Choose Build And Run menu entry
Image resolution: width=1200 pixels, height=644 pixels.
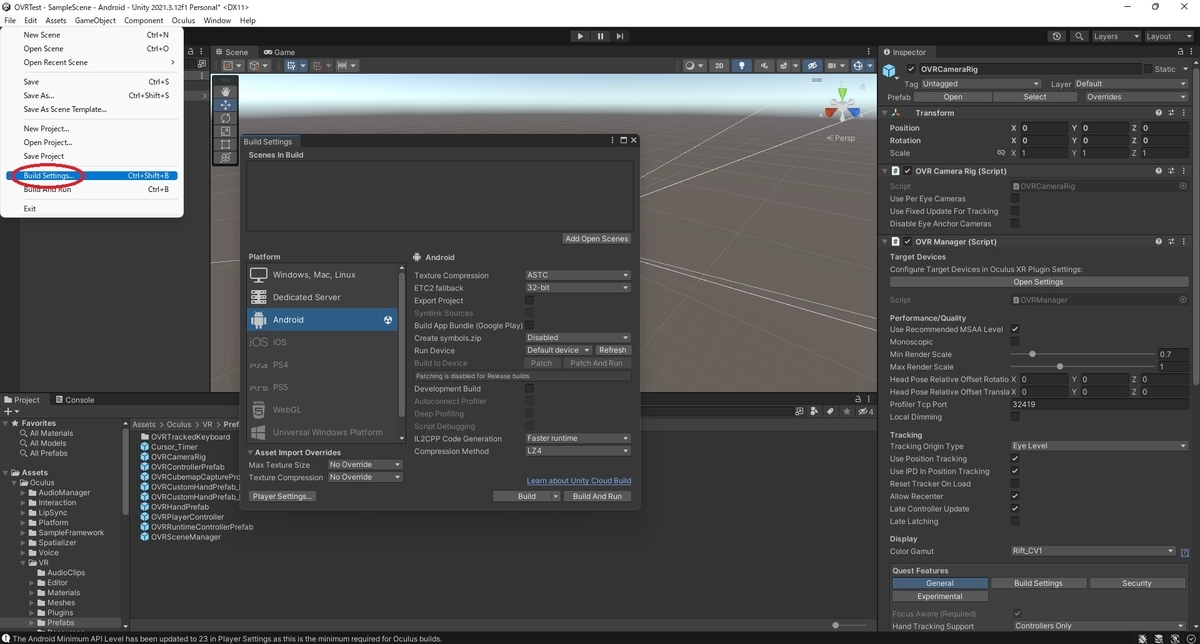pyautogui.click(x=92, y=189)
